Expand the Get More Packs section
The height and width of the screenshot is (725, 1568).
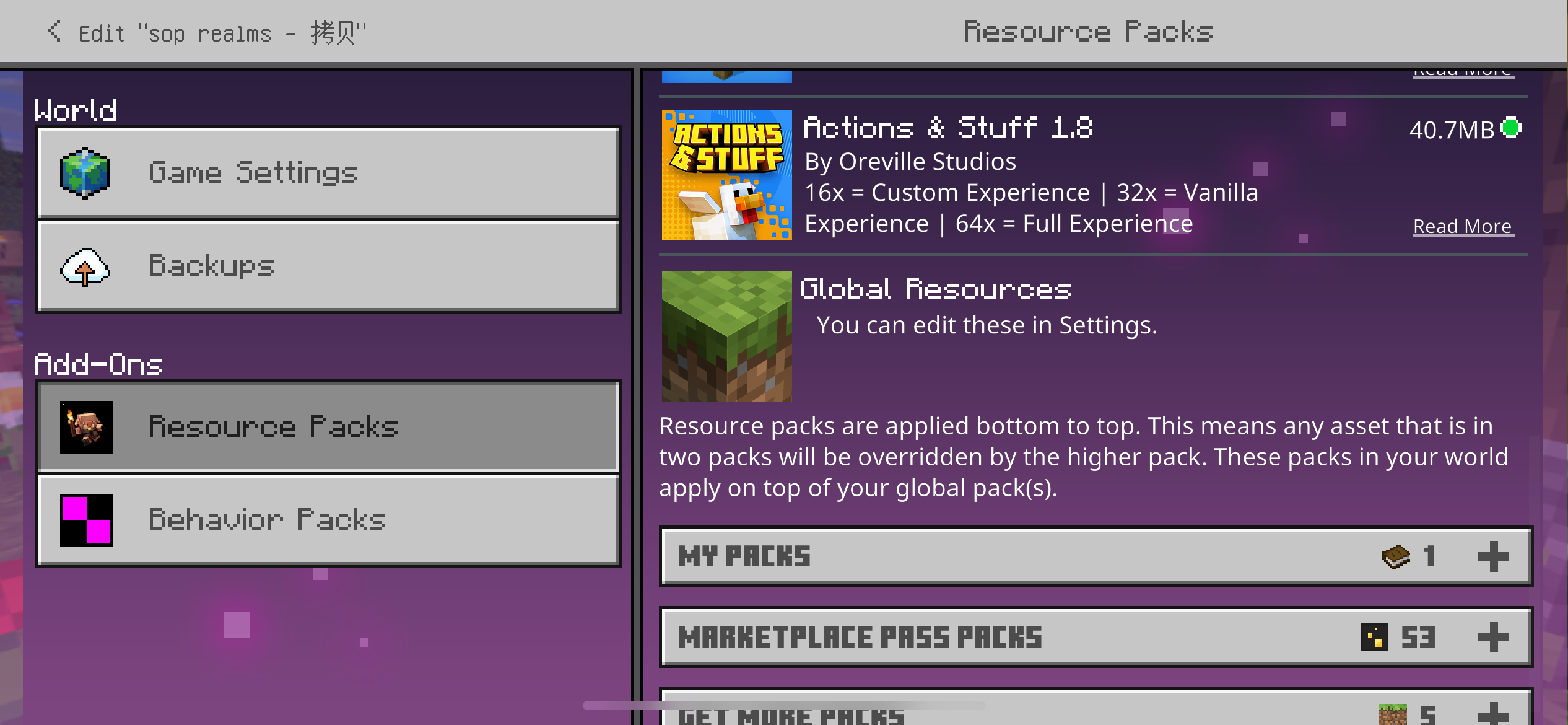tap(1493, 714)
